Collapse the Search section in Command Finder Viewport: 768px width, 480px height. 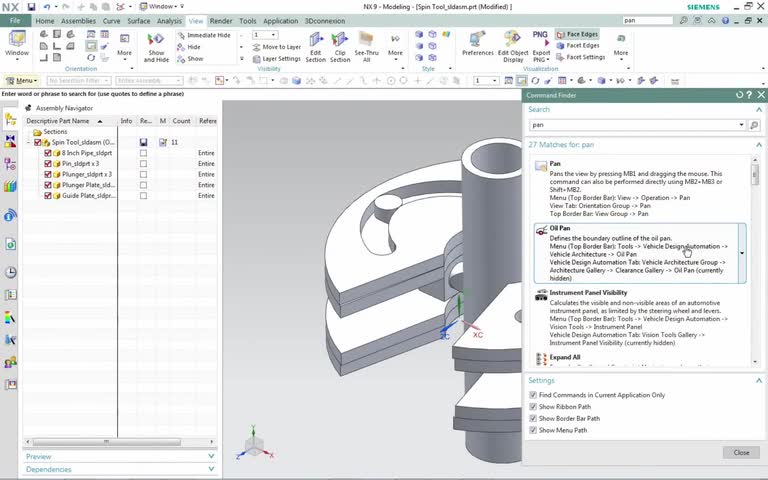[759, 109]
